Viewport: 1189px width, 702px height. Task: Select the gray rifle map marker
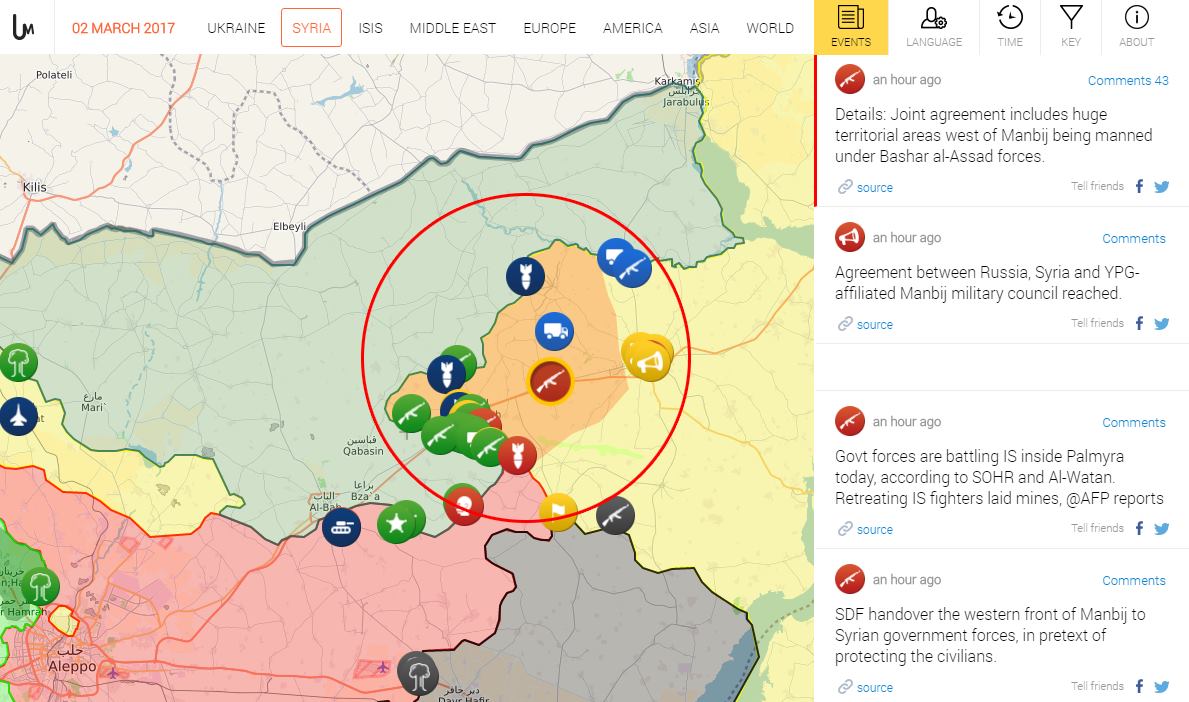tap(615, 515)
